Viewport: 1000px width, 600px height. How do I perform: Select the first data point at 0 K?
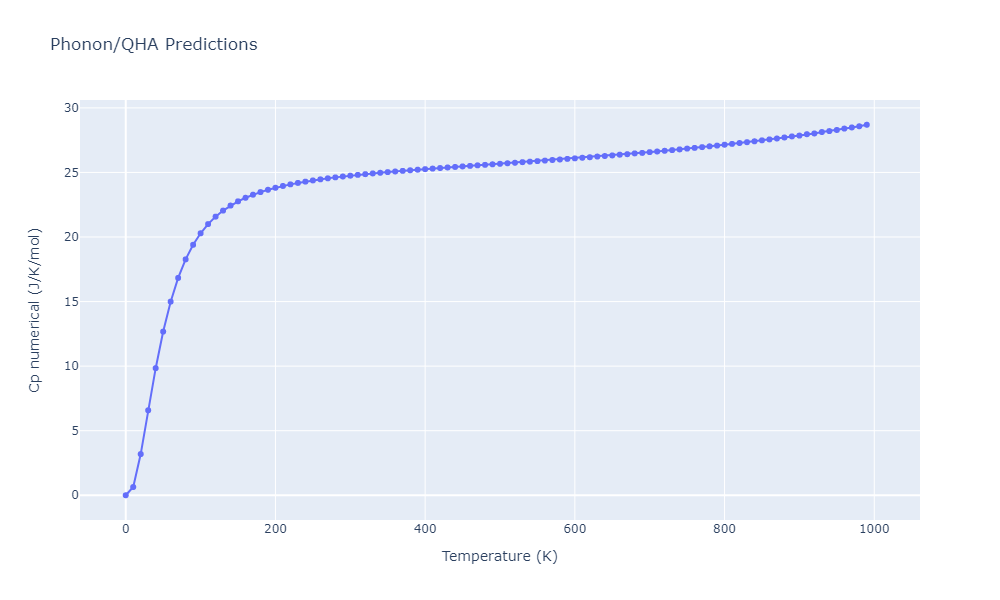point(125,495)
